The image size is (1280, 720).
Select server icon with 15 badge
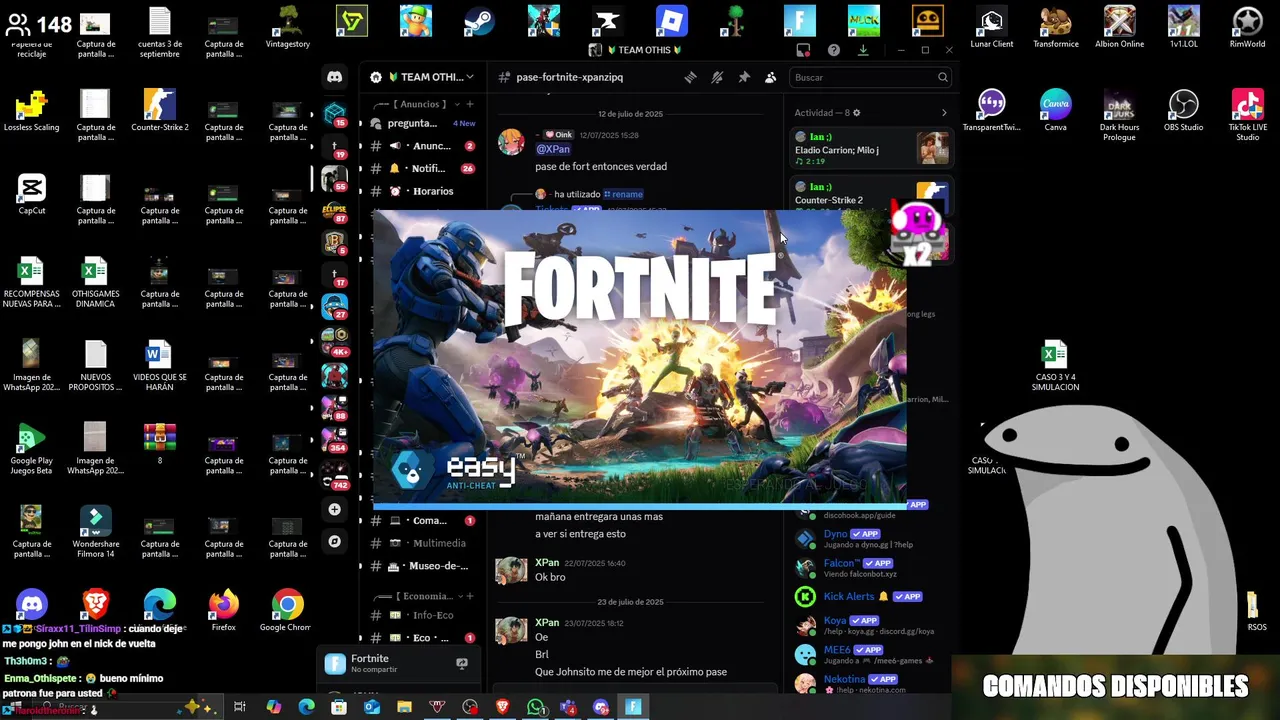tap(335, 114)
